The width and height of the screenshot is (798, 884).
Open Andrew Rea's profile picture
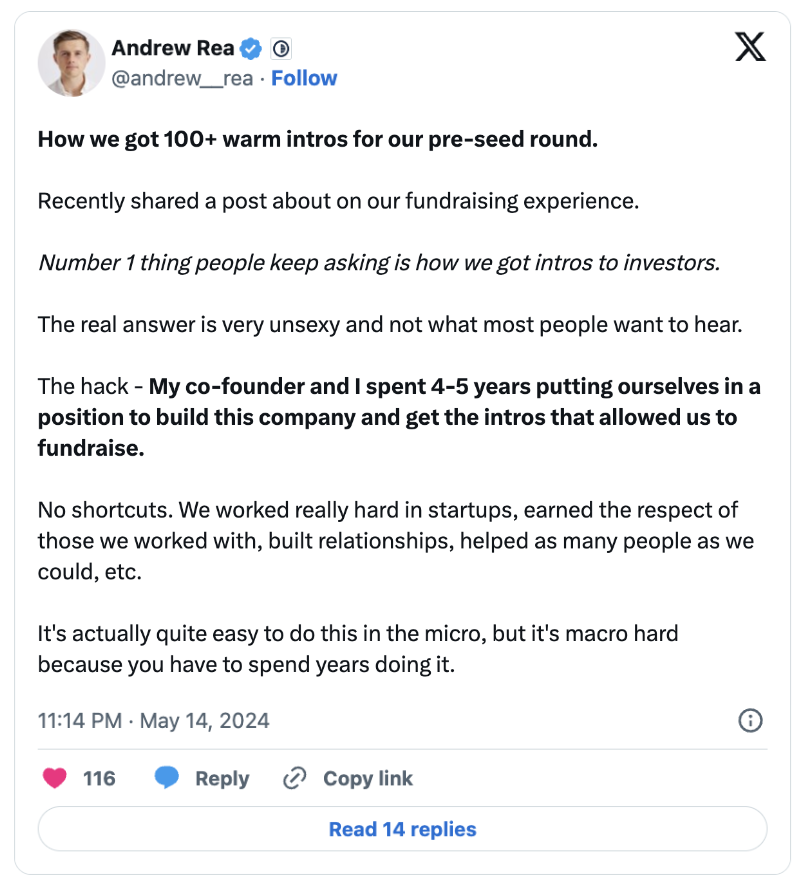point(72,63)
